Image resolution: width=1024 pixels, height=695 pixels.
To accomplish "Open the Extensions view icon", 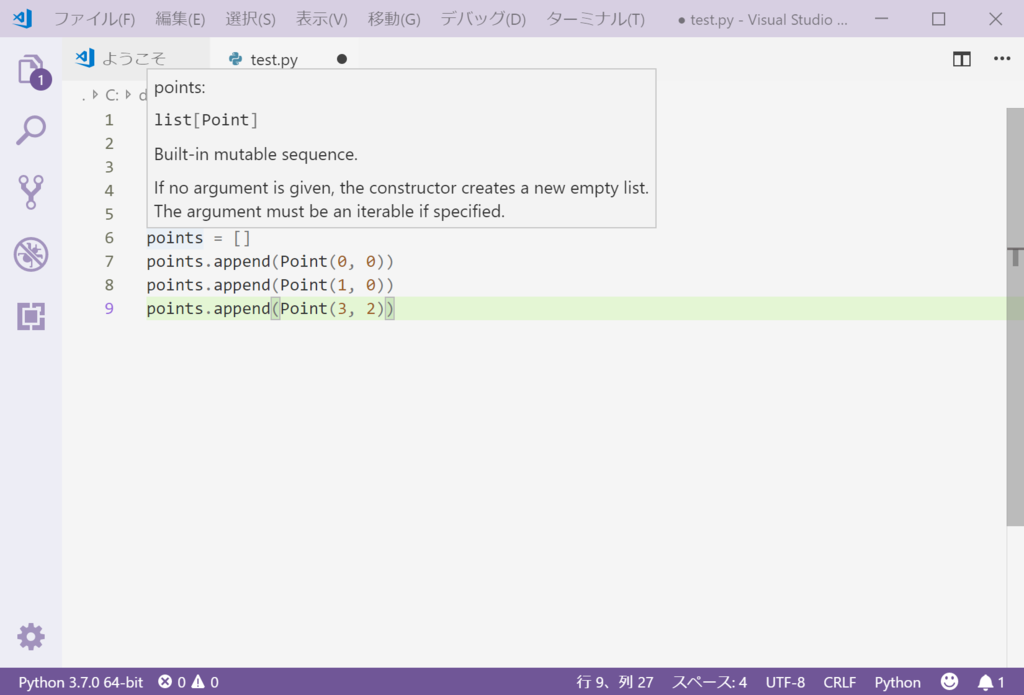I will (31, 316).
